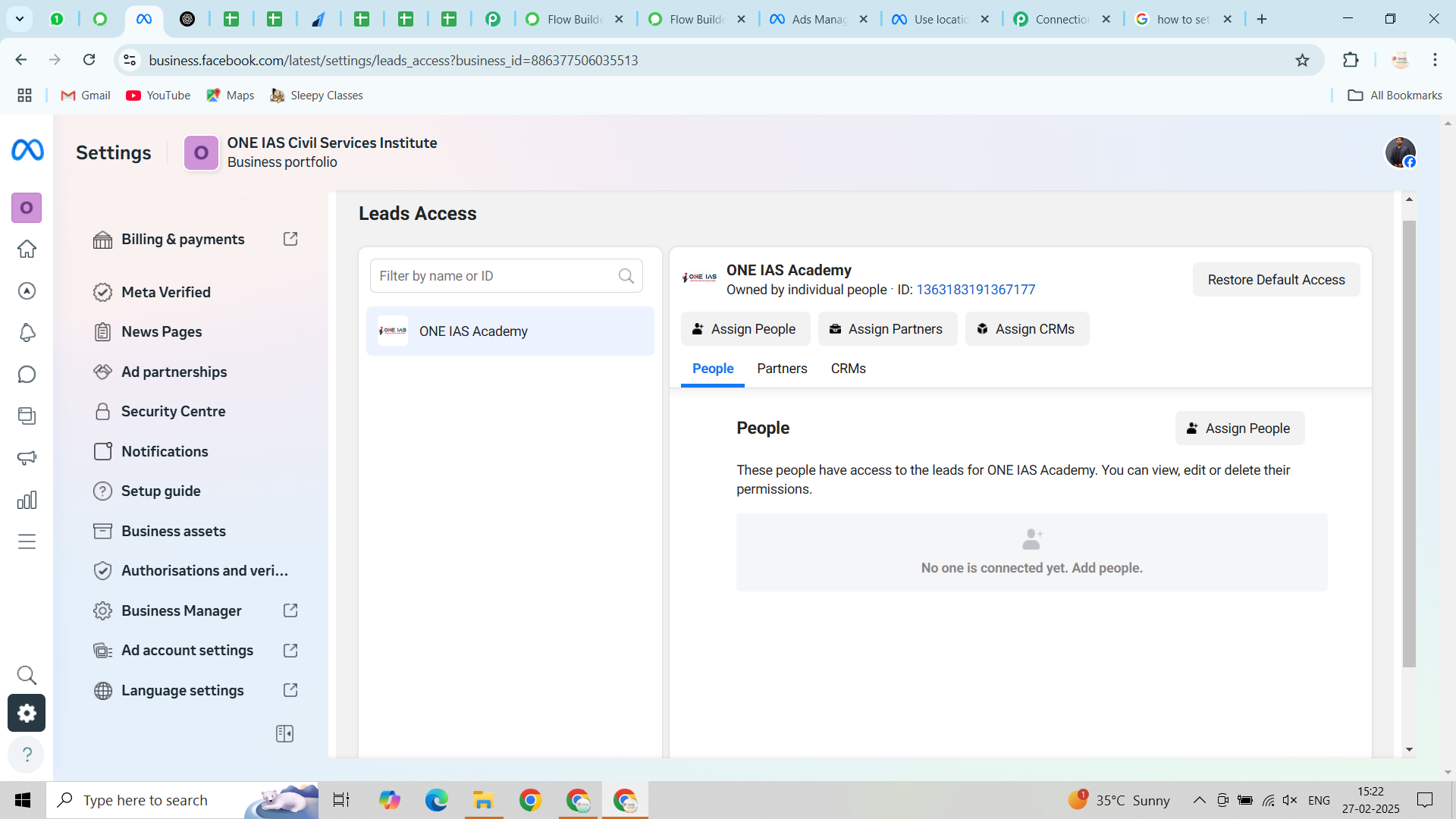Image resolution: width=1456 pixels, height=819 pixels.
Task: Search magnifier in the filter field
Action: click(626, 276)
